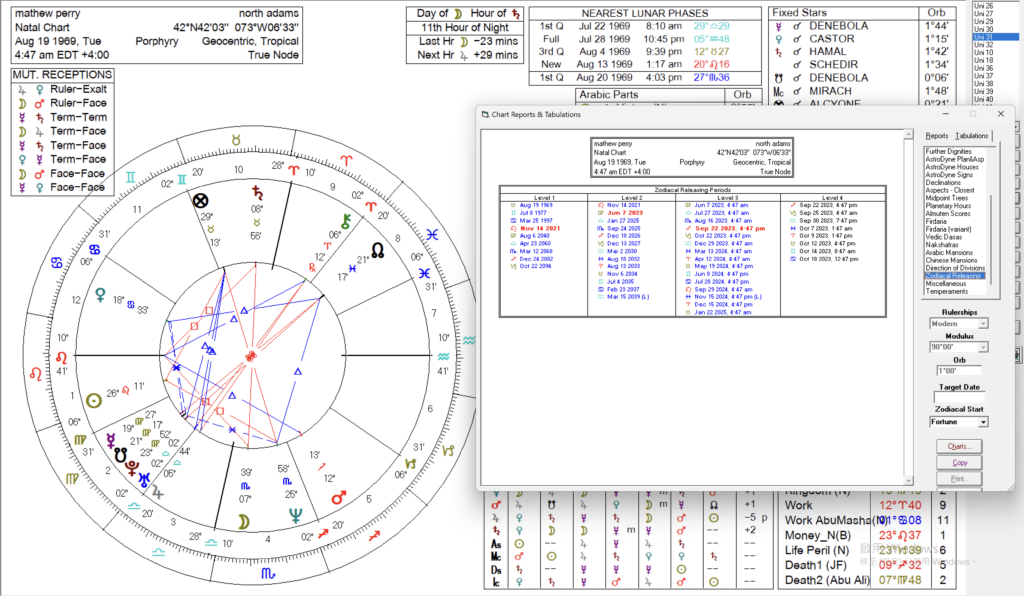This screenshot has height=596, width=1024.
Task: Click the Sun glyph in the chart wheel
Action: 95,399
